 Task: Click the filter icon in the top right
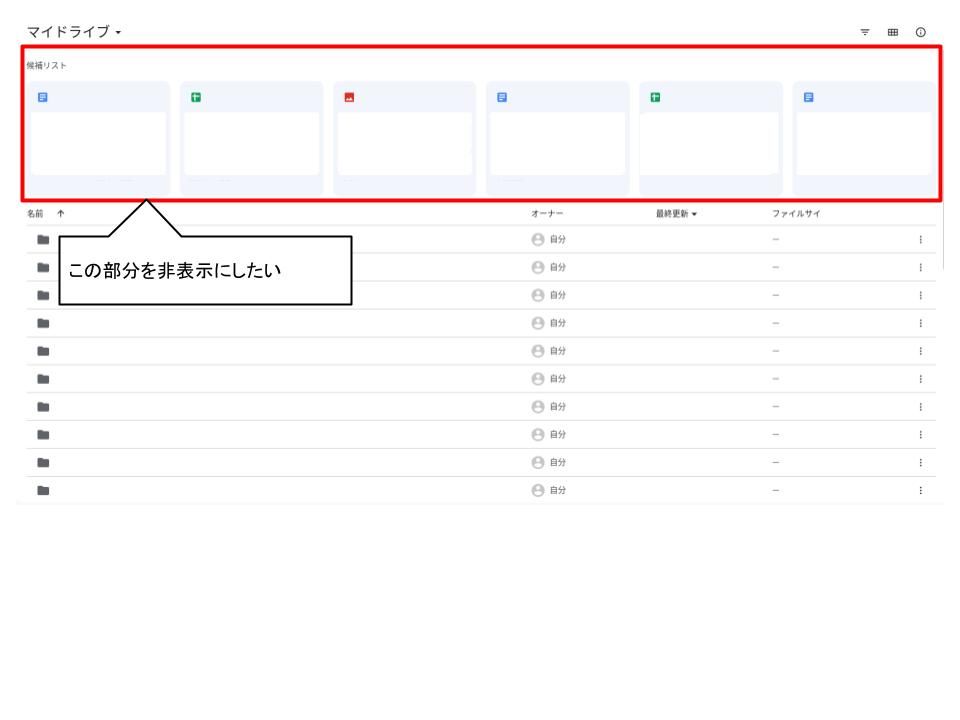click(865, 32)
